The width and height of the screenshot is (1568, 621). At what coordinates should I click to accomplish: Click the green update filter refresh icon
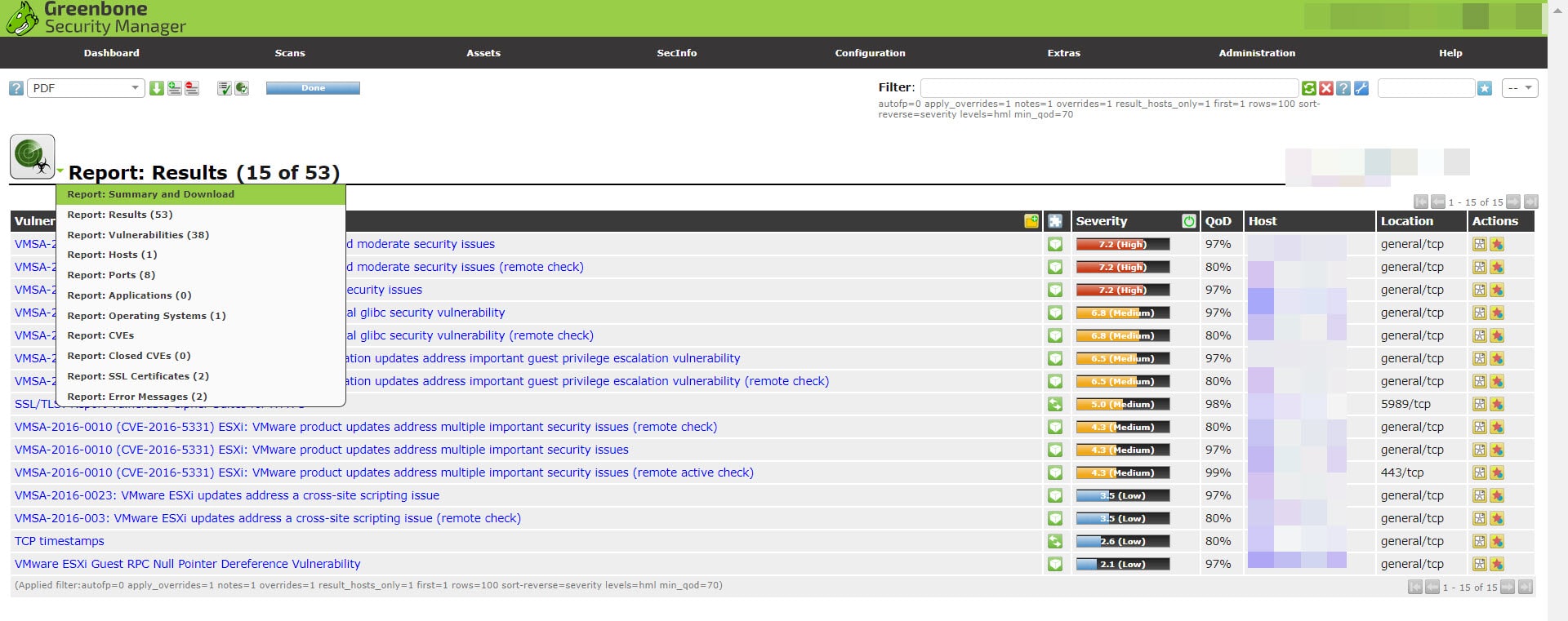pos(1309,88)
